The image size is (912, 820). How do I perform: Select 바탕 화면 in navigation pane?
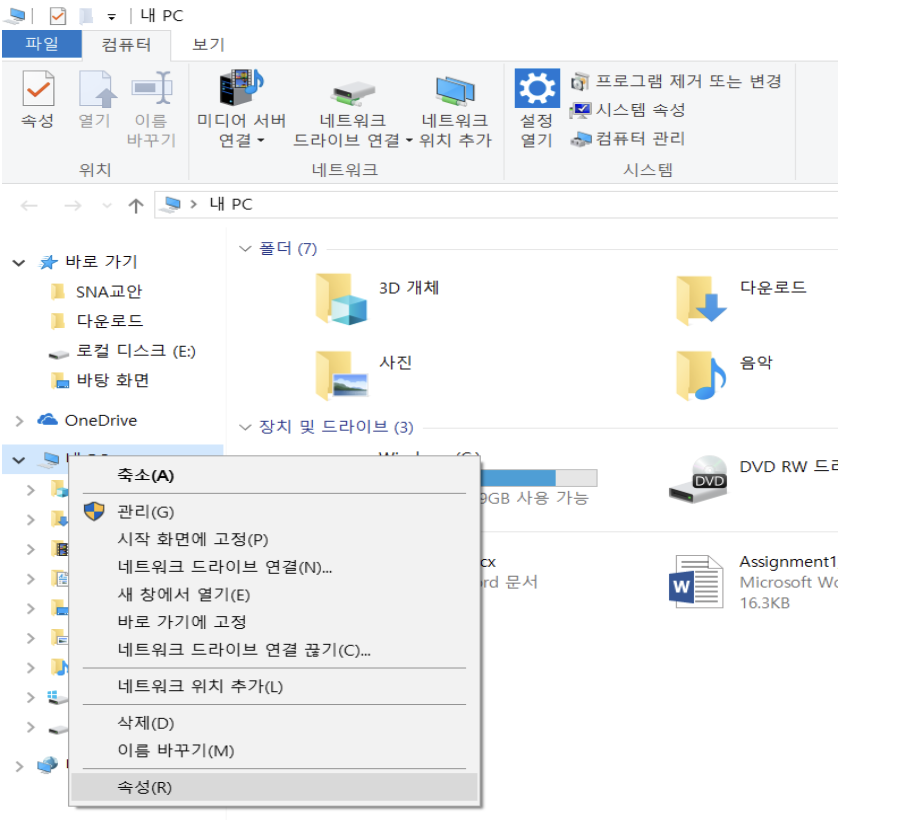point(112,380)
